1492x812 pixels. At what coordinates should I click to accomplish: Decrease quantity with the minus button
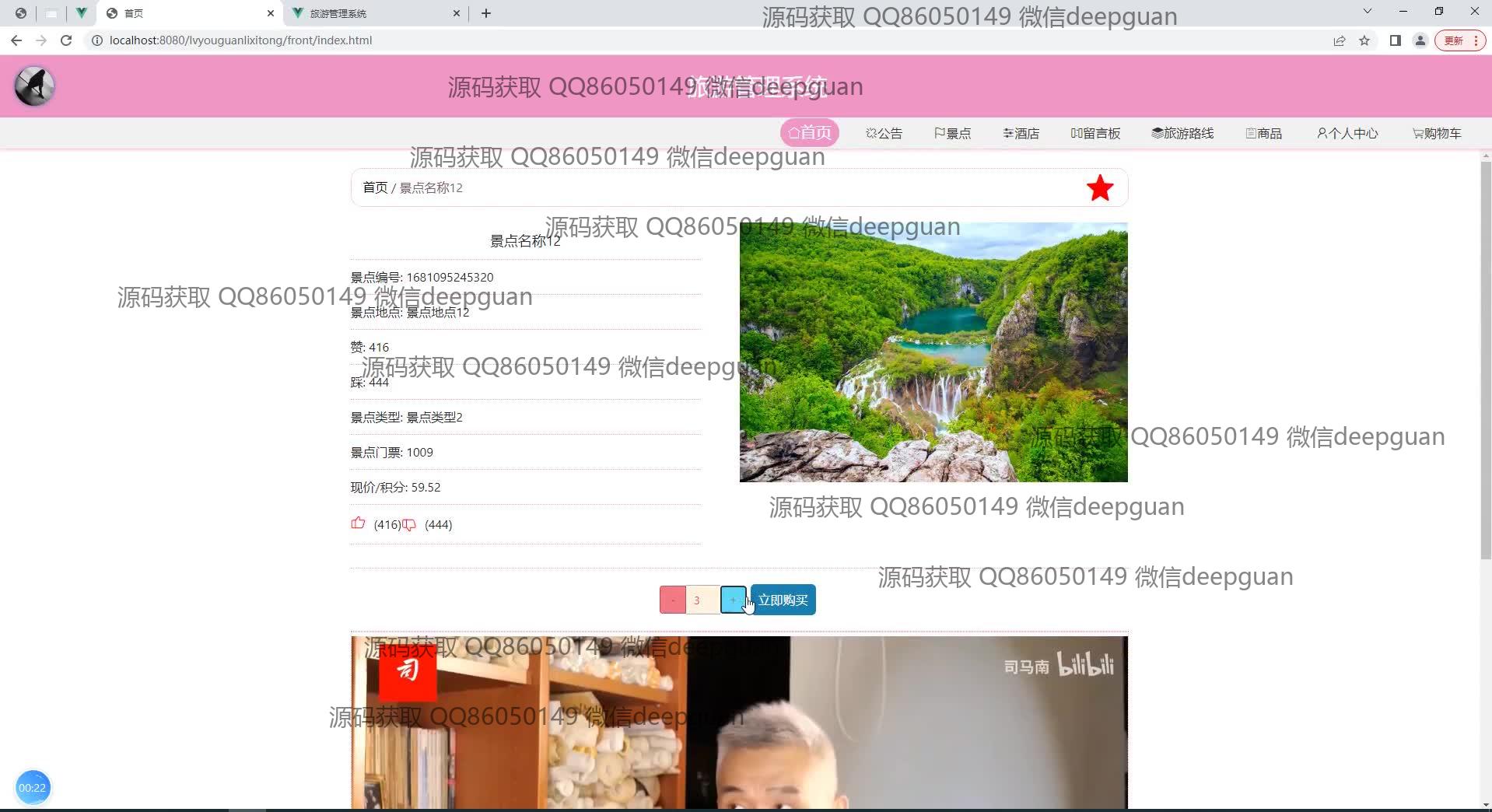[x=672, y=600]
